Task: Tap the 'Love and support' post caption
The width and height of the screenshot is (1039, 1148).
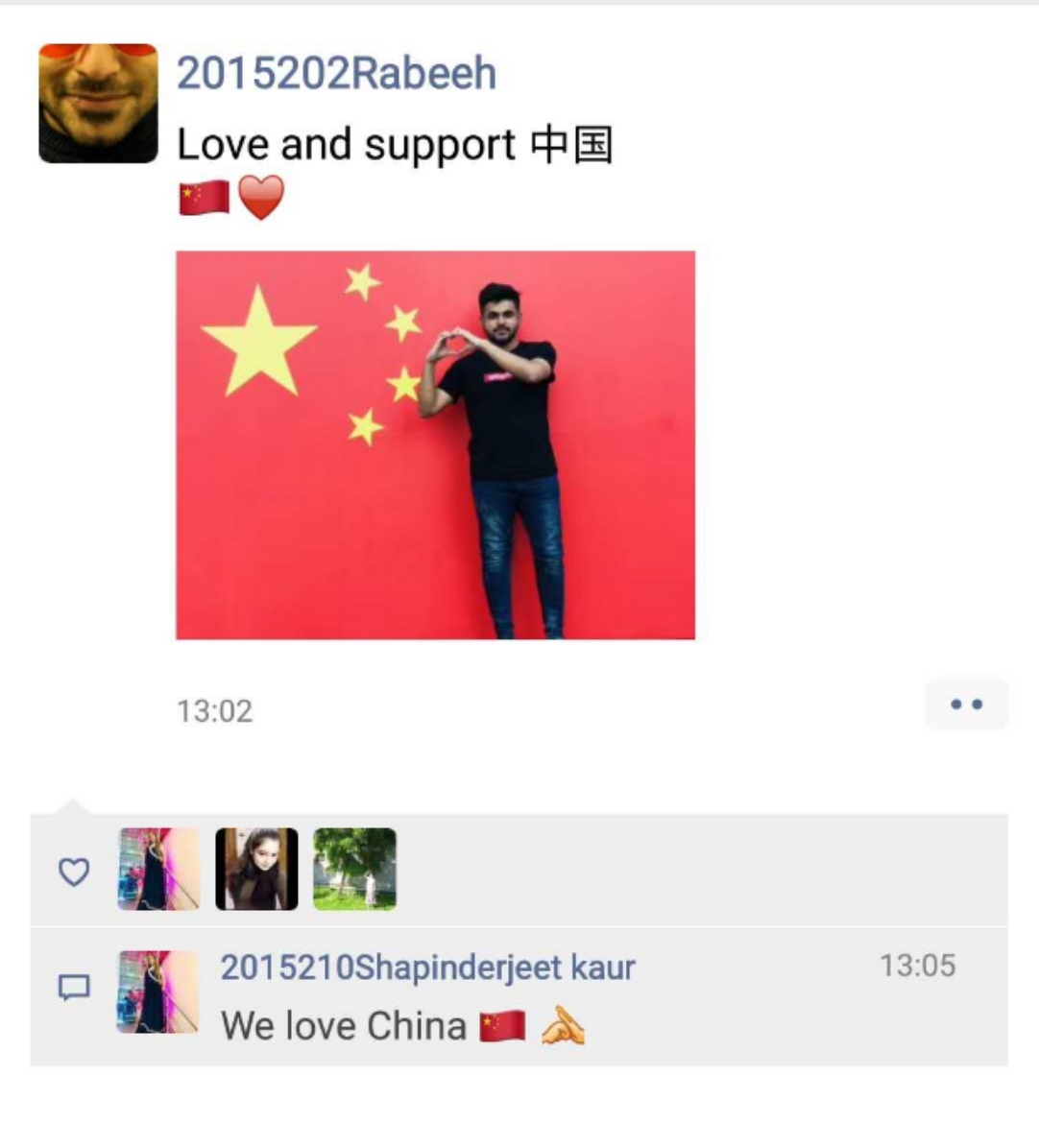Action: [347, 144]
